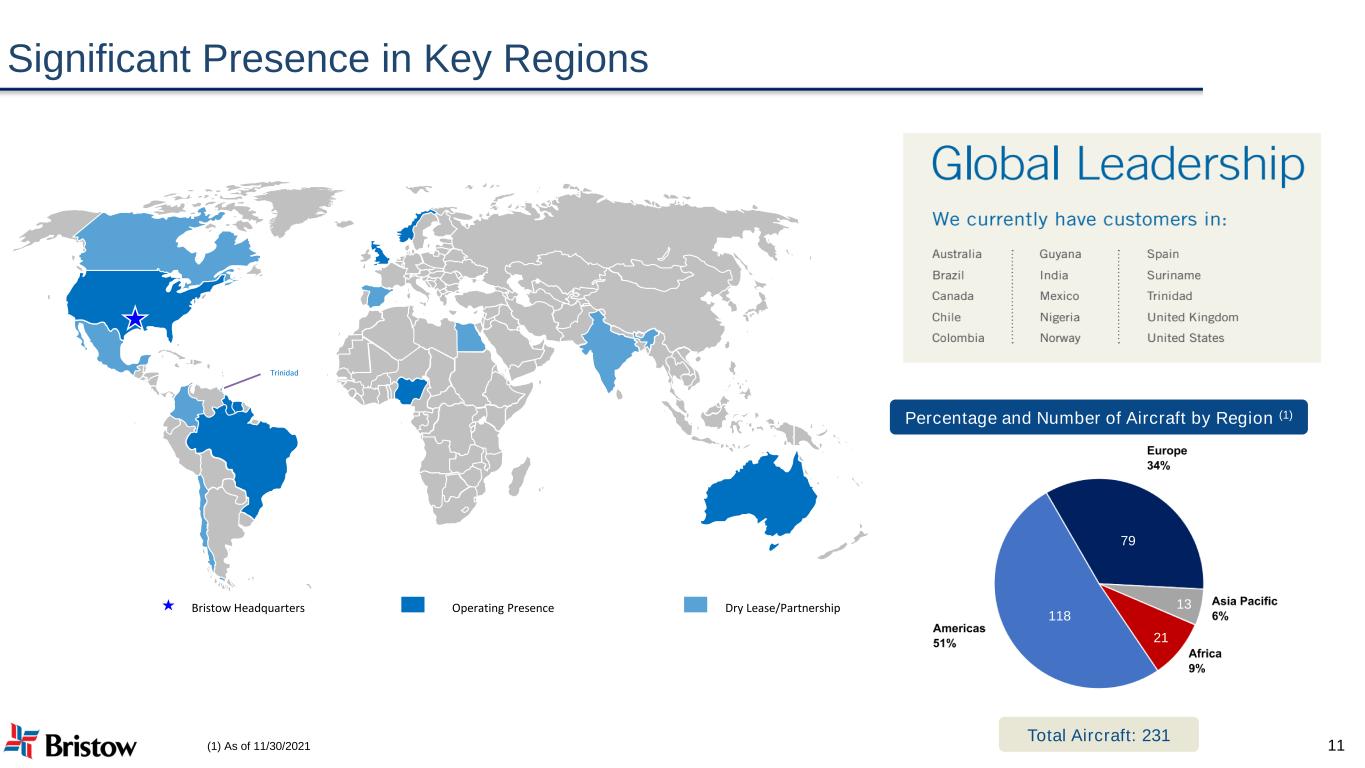Select United Kingdom in the customers list
The height and width of the screenshot is (768, 1365).
(1192, 317)
